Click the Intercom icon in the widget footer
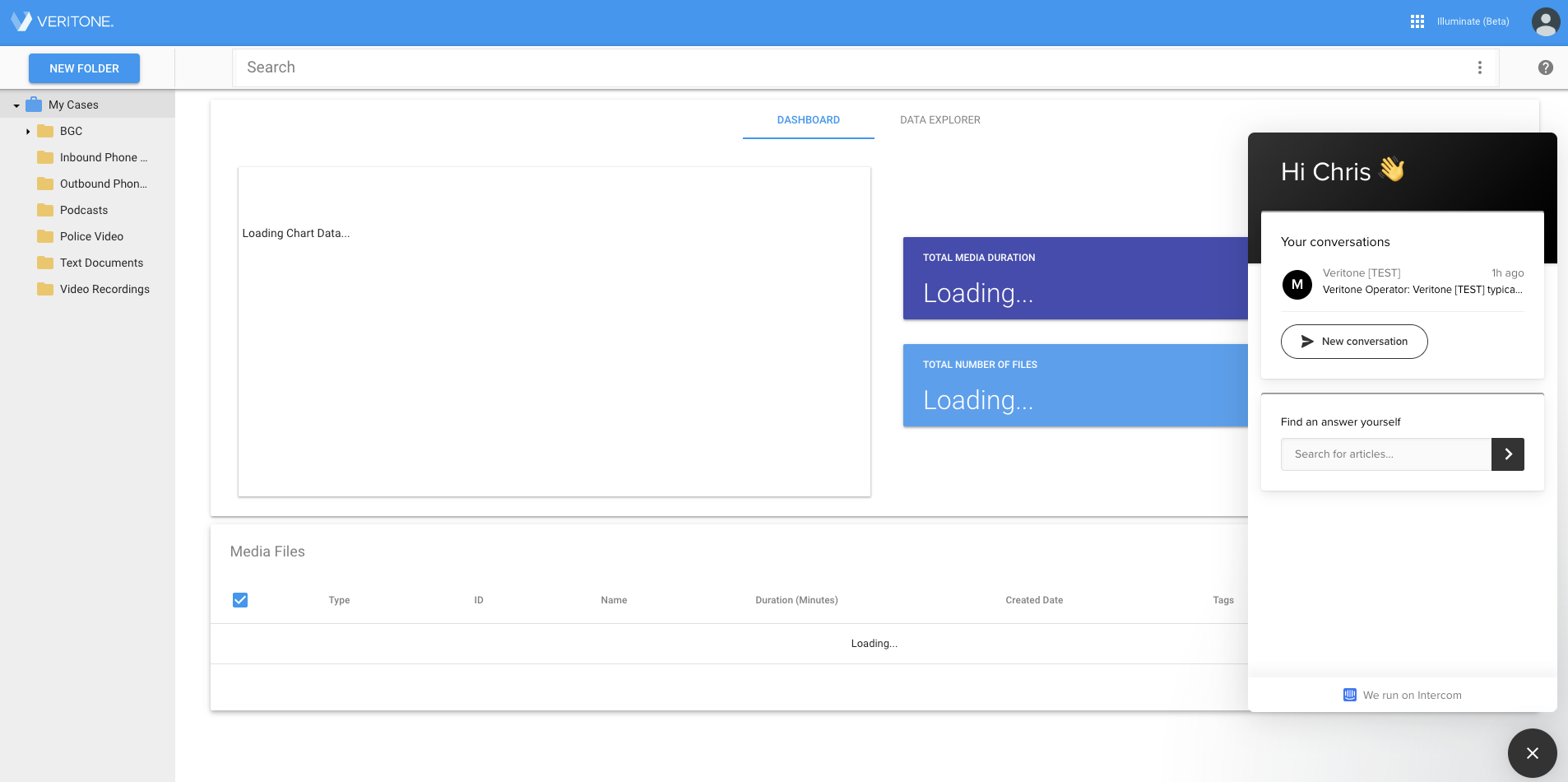 1350,695
